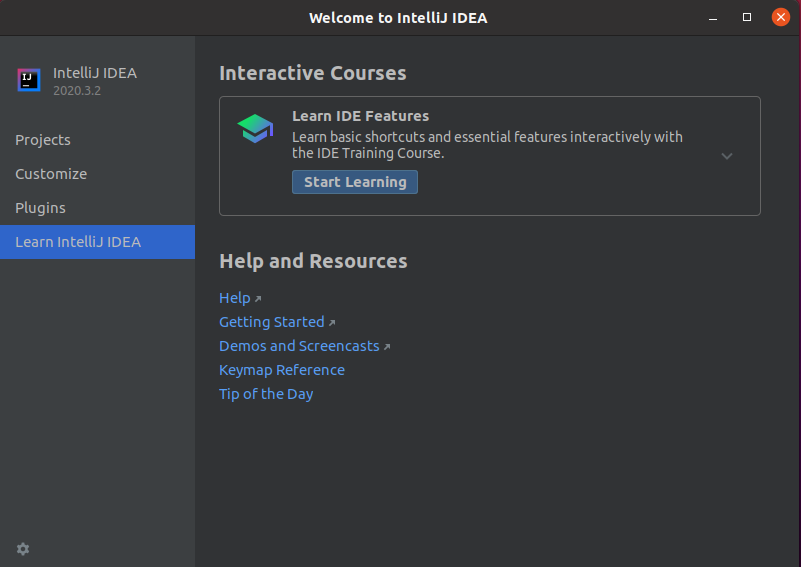The image size is (801, 567).
Task: Open the Keymap Reference link
Action: [282, 370]
